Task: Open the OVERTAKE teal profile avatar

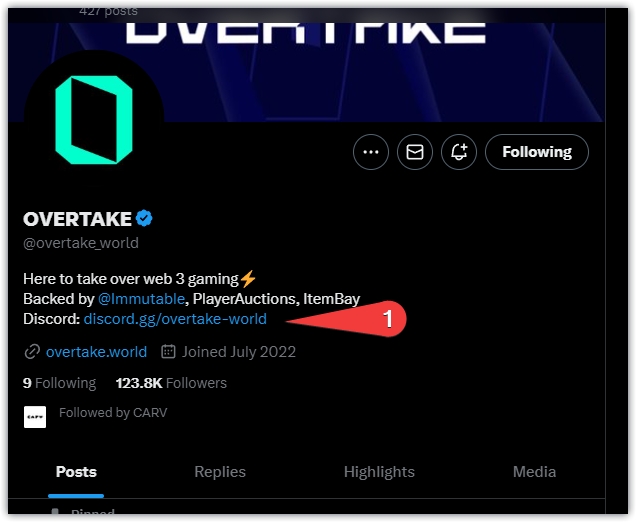Action: pos(94,120)
